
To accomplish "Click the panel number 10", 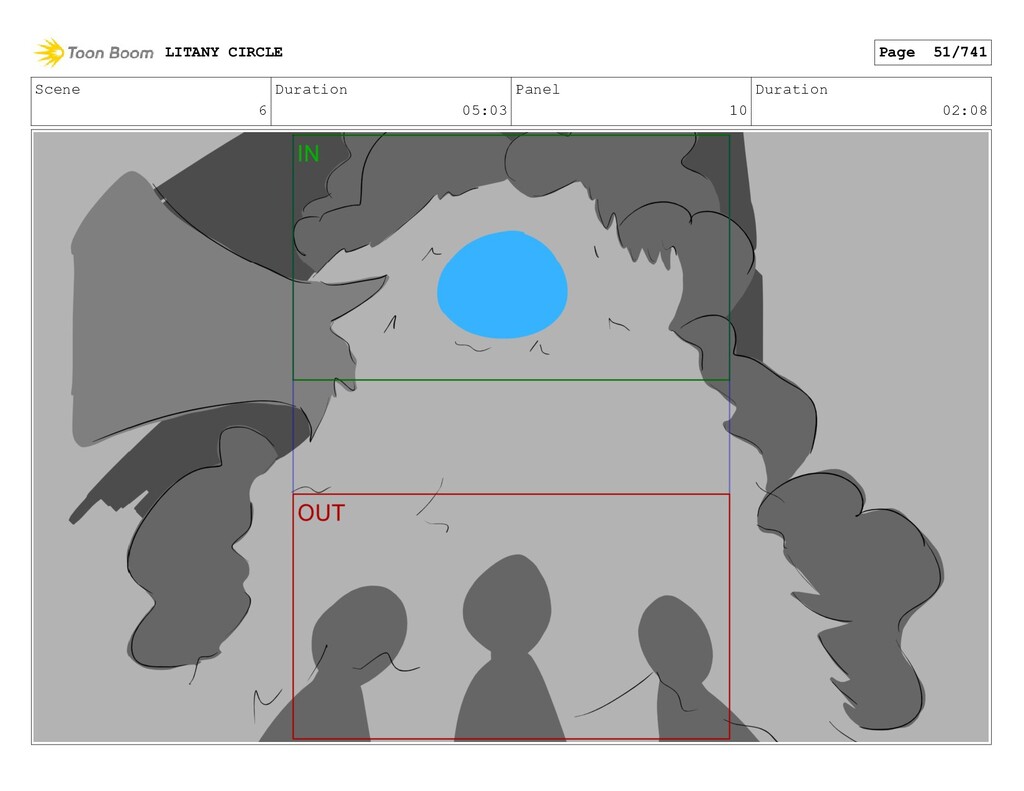I will [738, 110].
